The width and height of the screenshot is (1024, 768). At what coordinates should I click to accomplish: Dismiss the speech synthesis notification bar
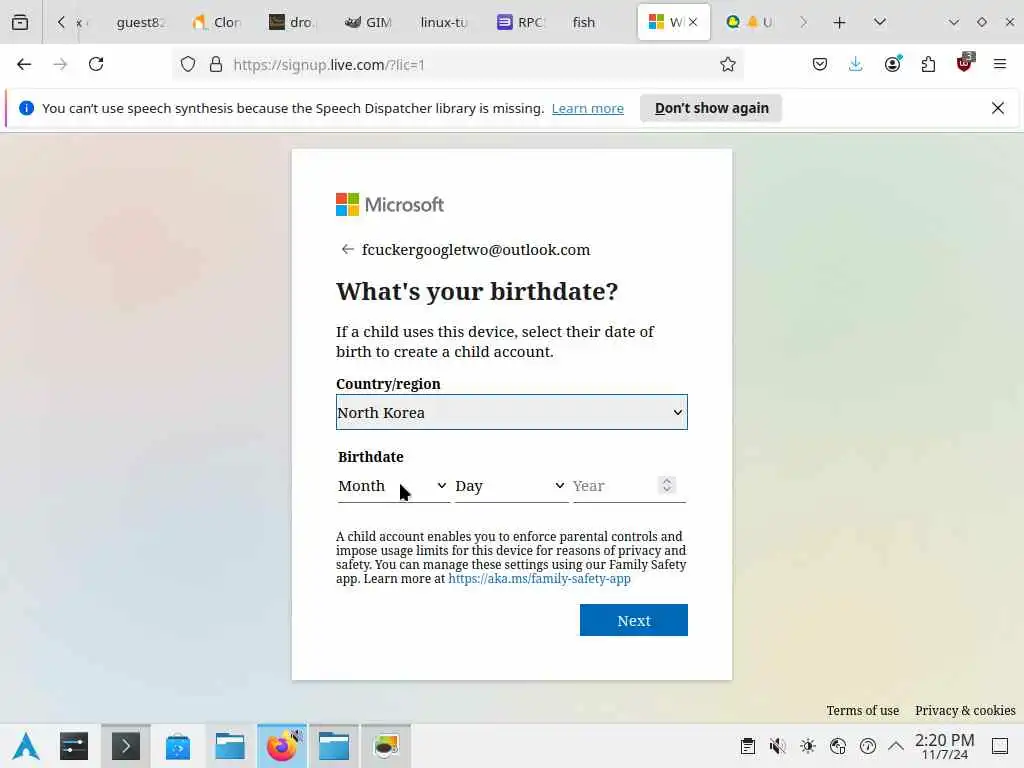998,108
